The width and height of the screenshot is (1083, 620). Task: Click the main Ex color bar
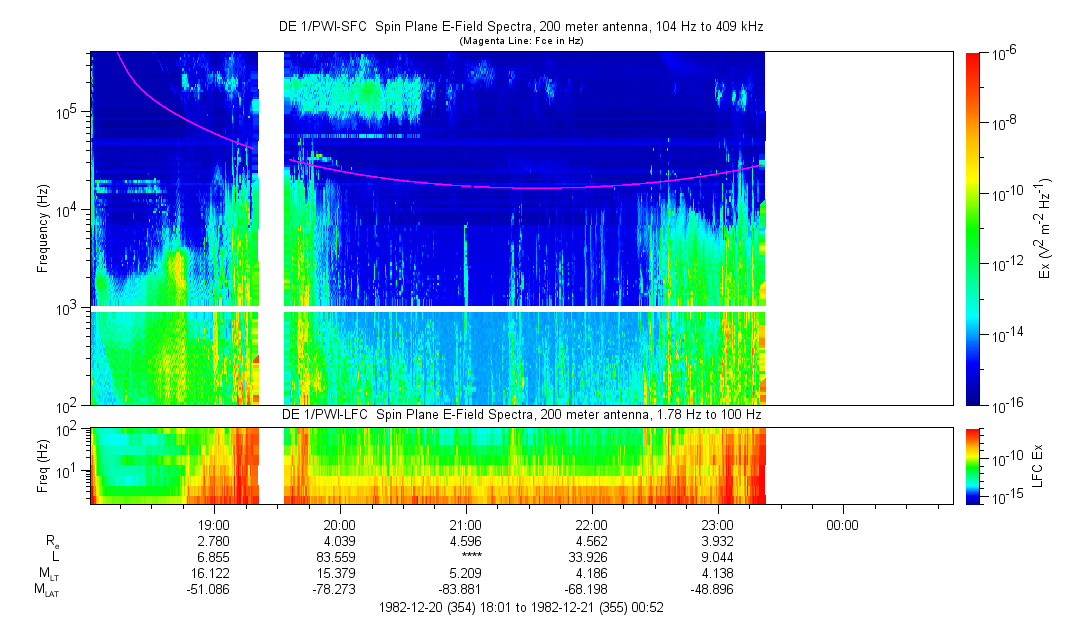click(974, 229)
